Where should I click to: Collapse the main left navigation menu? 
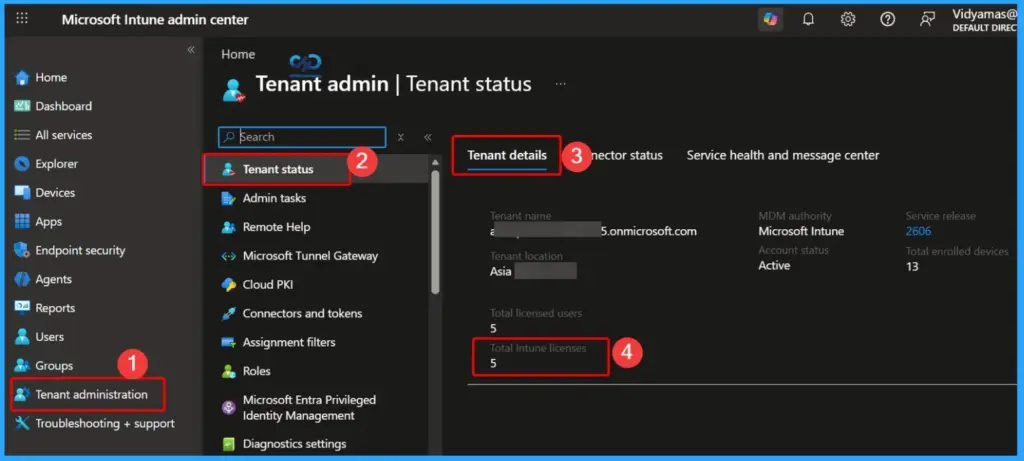pyautogui.click(x=191, y=50)
